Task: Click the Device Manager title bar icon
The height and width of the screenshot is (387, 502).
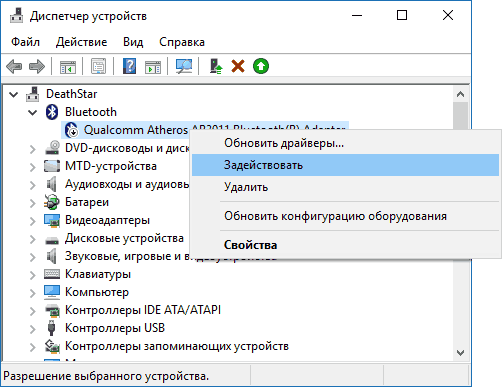Action: pos(16,16)
